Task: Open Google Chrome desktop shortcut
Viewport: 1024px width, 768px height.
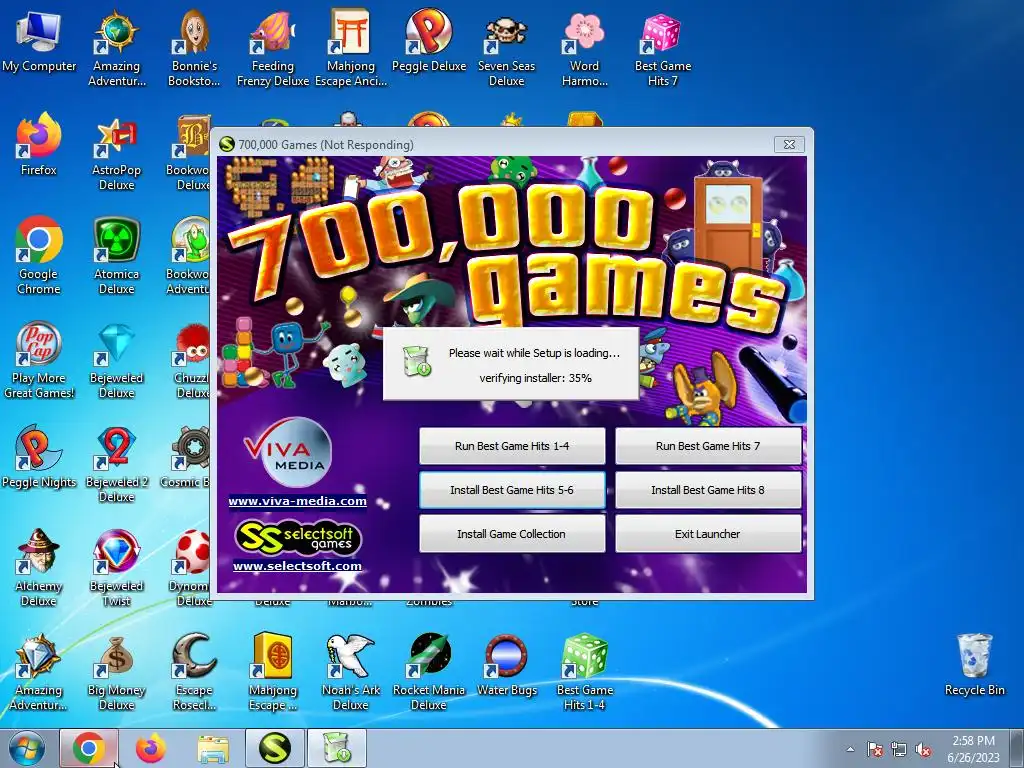Action: click(x=39, y=256)
